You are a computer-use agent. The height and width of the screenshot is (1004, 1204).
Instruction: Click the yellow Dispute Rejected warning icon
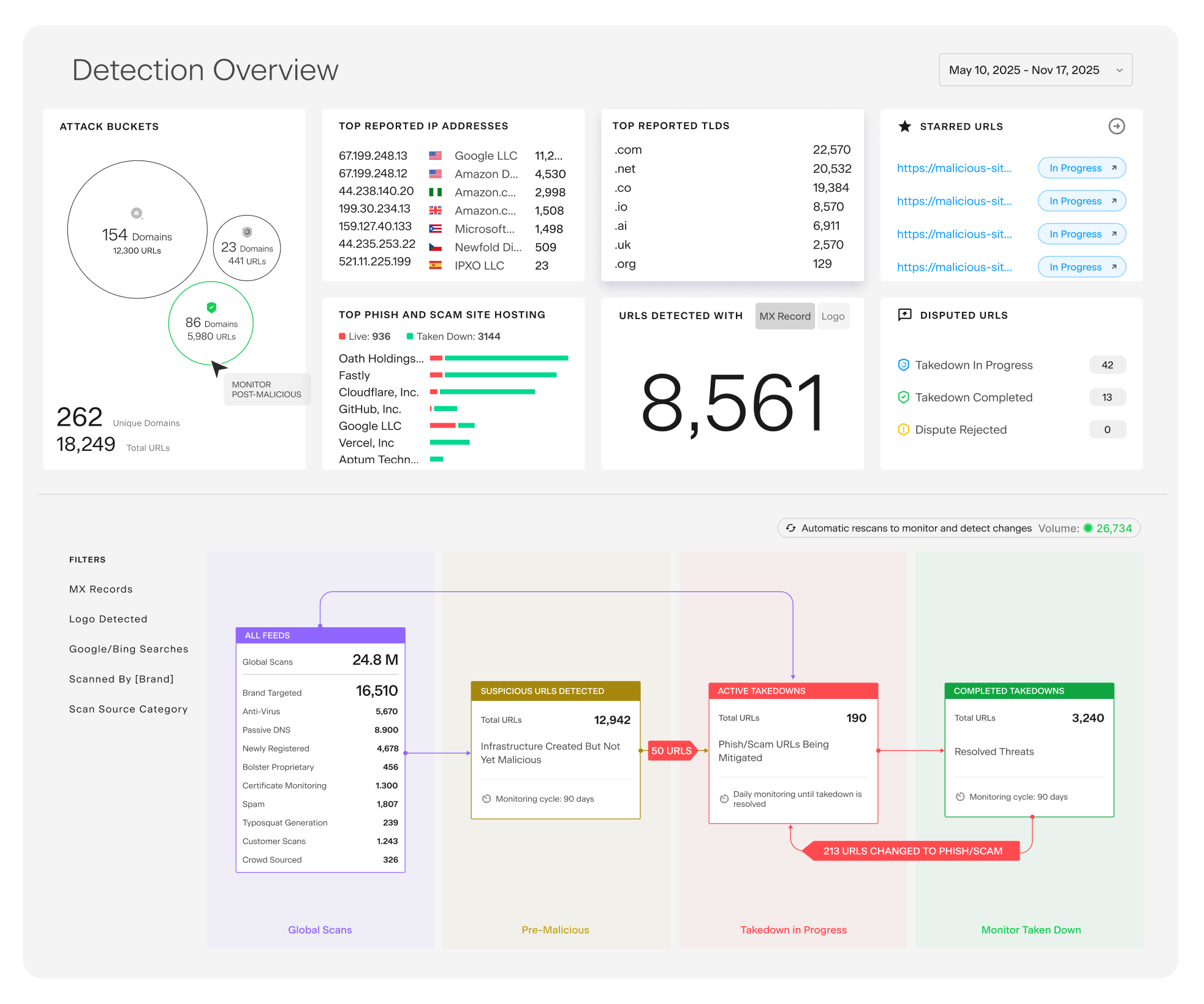coord(903,429)
